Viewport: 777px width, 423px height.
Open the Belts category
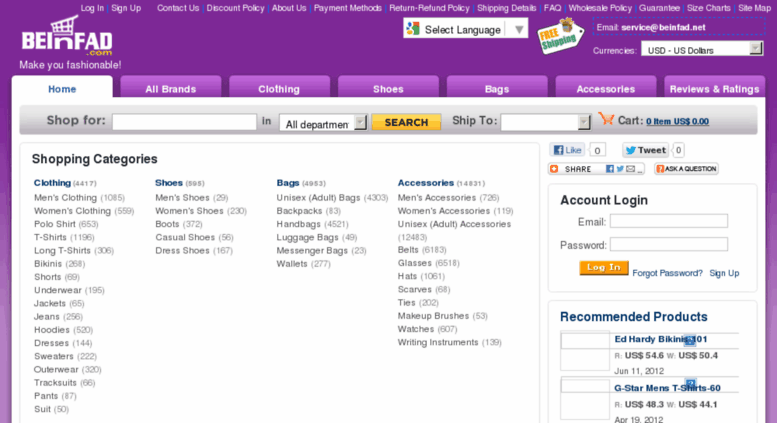pyautogui.click(x=408, y=250)
